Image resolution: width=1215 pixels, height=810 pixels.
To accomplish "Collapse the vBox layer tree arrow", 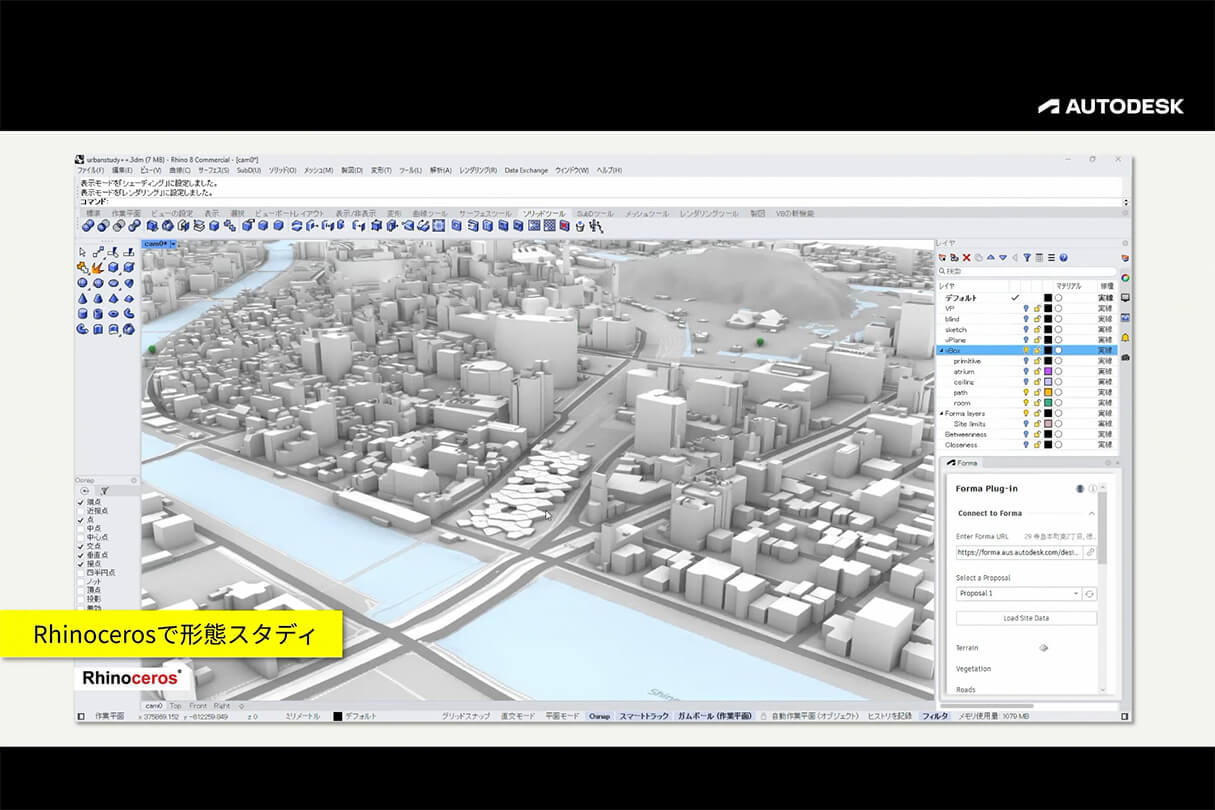I will point(942,350).
